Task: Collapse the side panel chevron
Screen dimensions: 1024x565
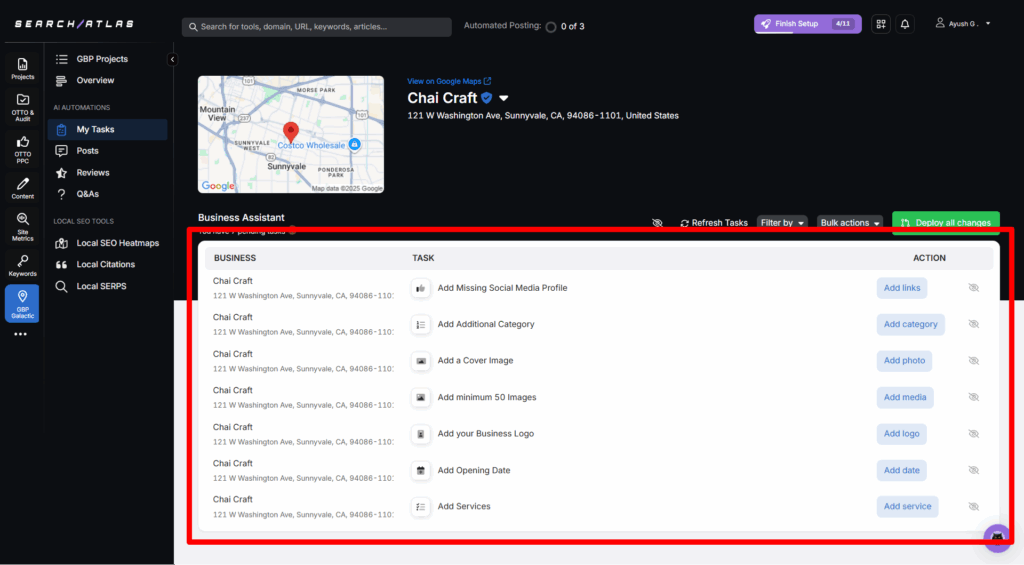Action: coord(172,59)
